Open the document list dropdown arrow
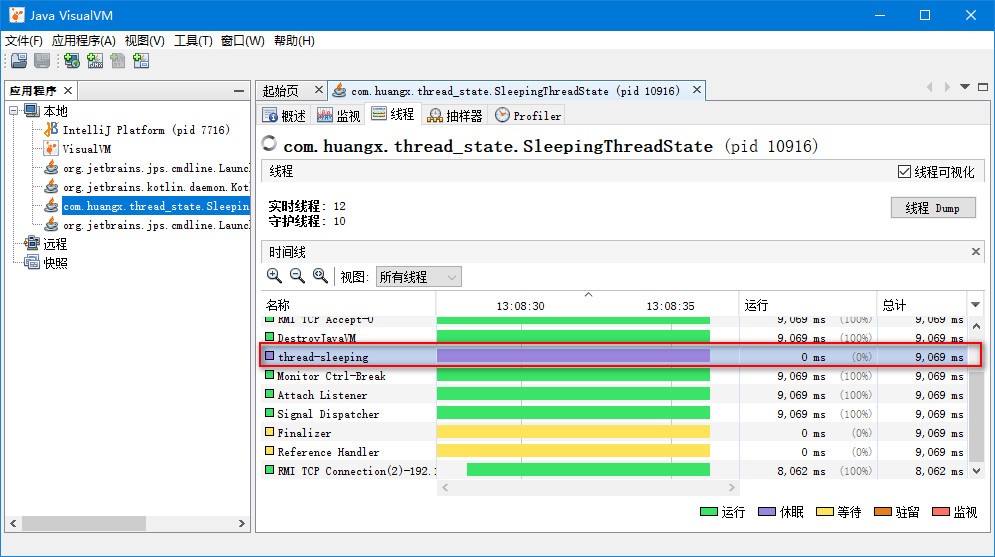 (965, 87)
